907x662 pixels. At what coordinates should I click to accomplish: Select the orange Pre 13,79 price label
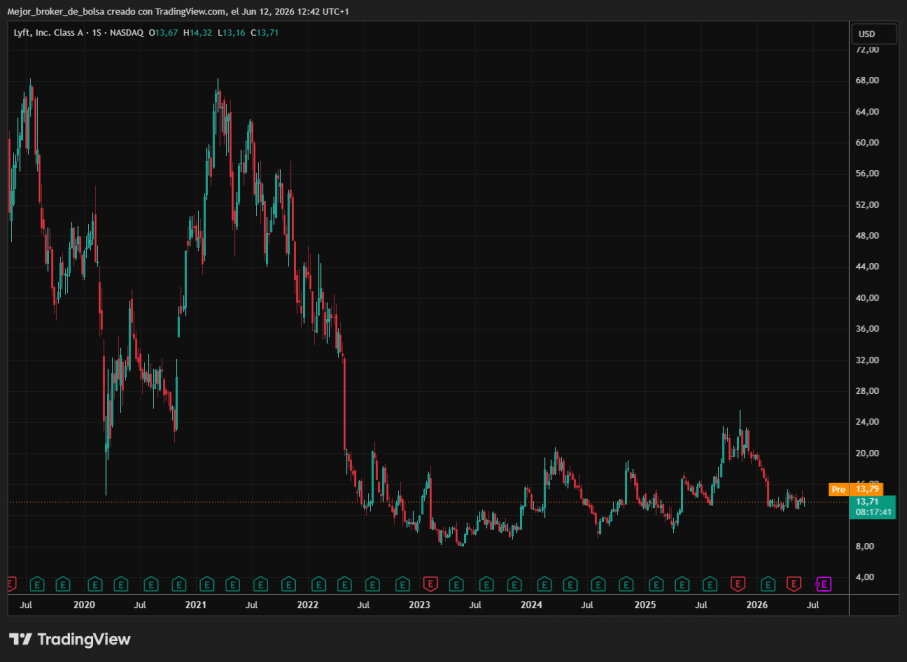pos(856,490)
